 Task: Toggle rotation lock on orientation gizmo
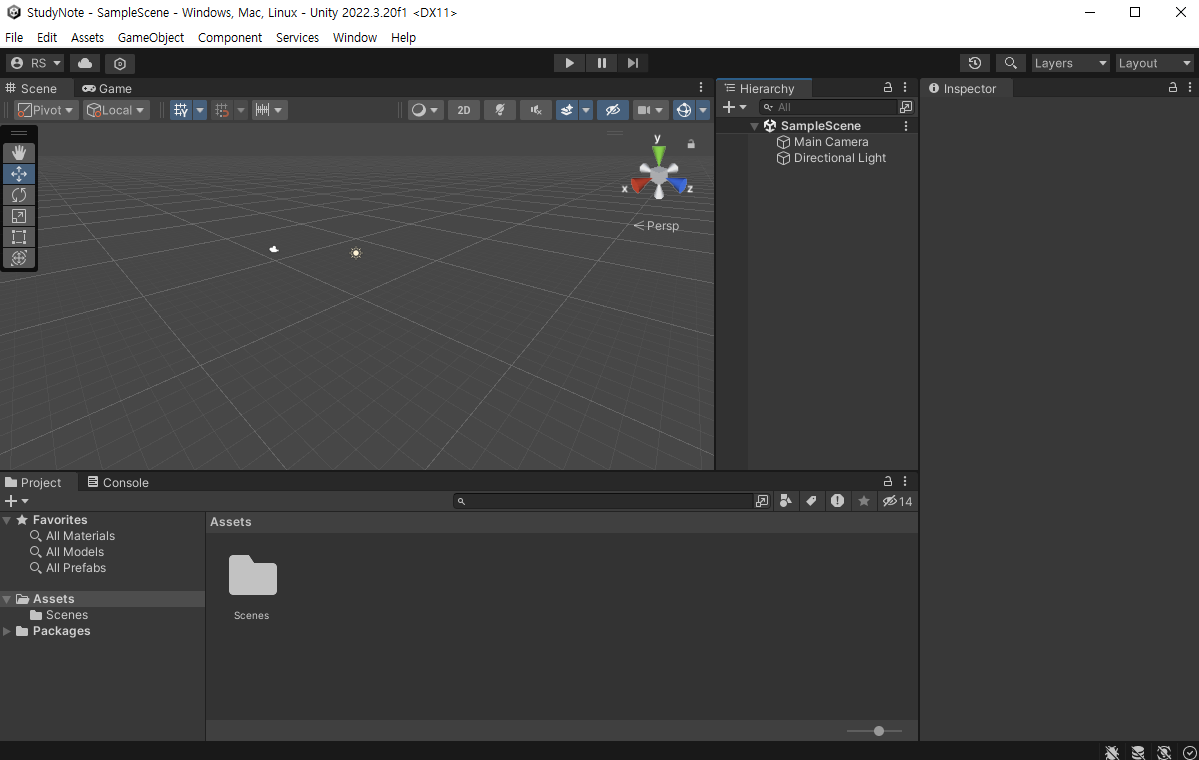coord(690,144)
